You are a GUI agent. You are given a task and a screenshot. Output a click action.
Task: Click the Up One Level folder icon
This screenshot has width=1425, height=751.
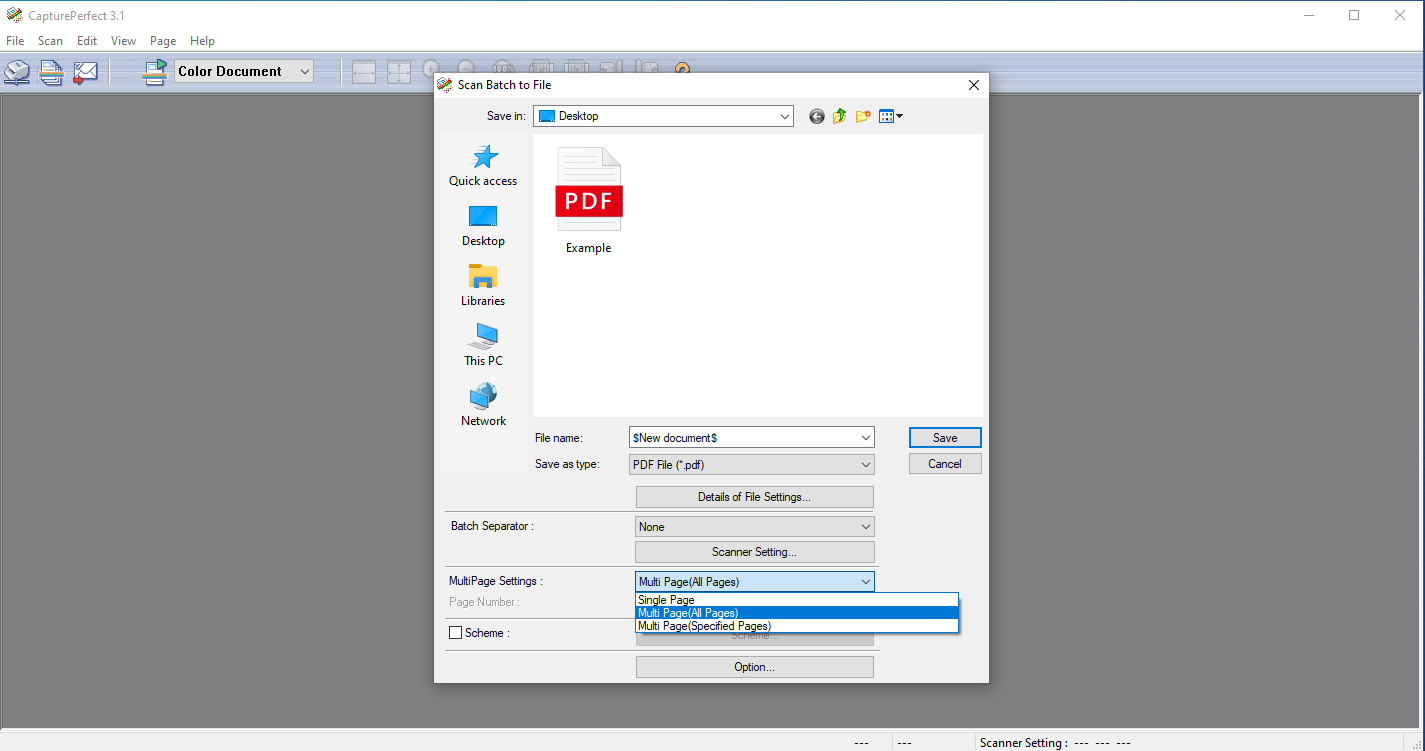point(840,117)
